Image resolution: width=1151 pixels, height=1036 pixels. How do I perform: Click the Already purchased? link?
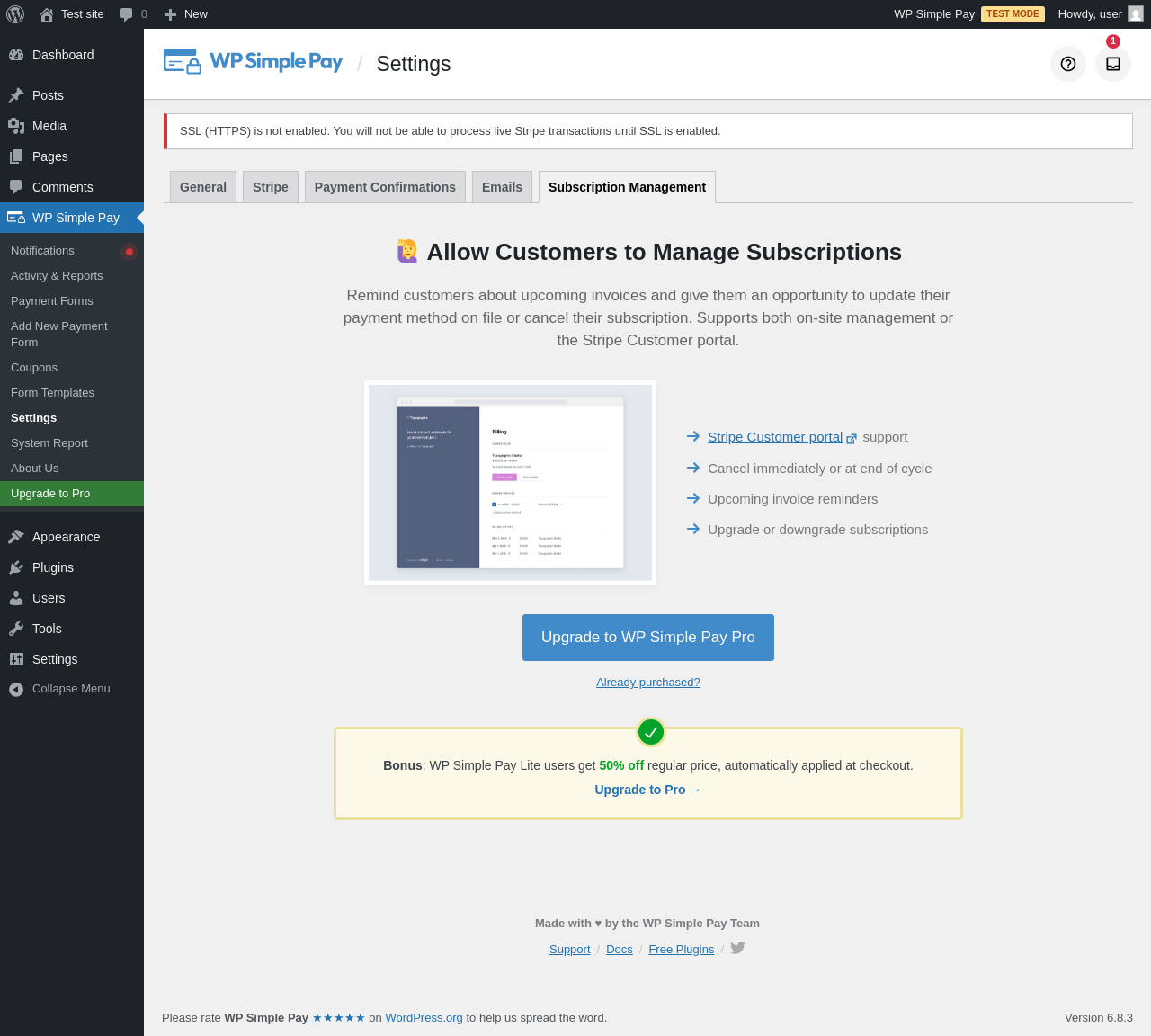[x=648, y=683]
